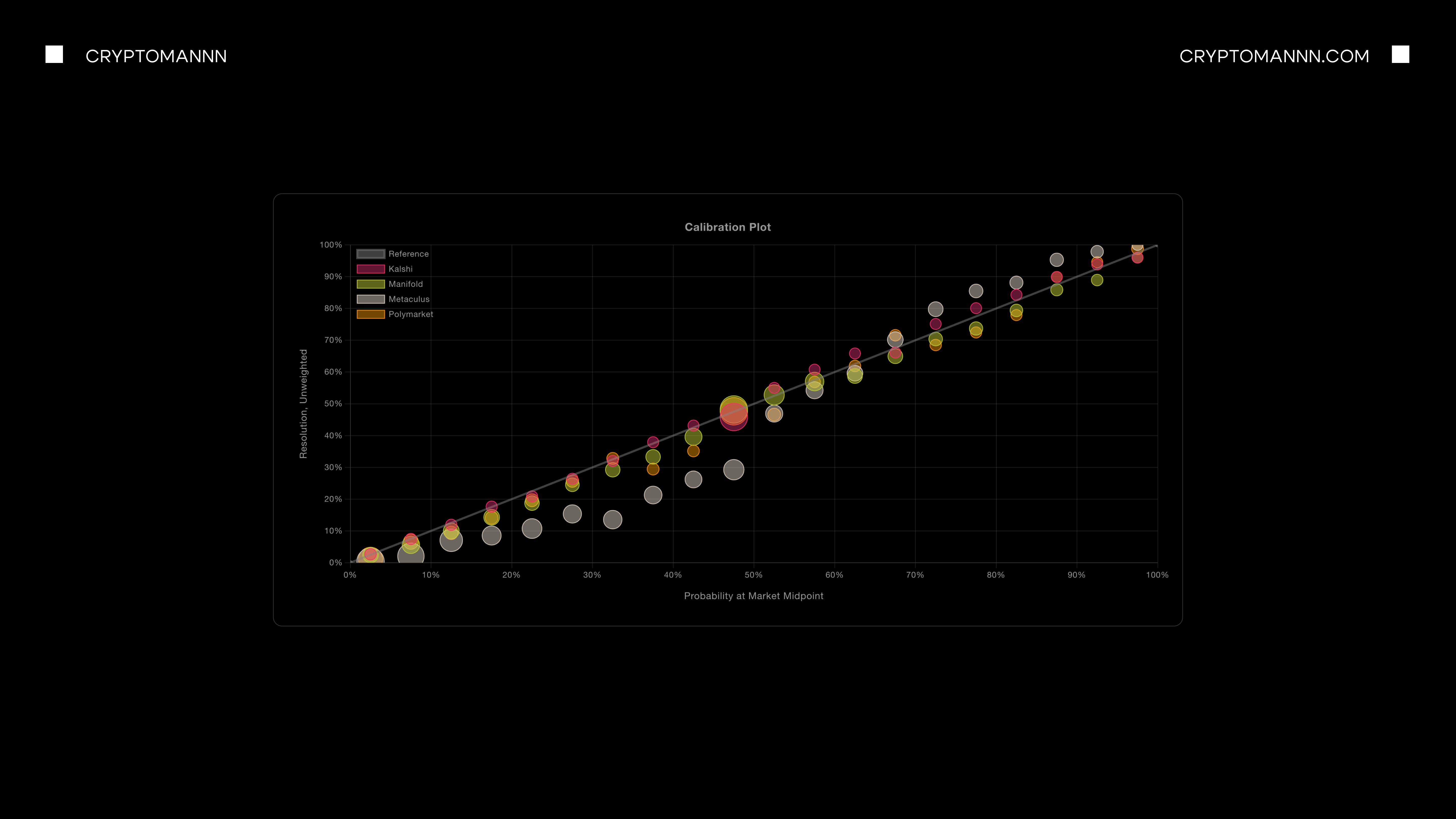Select the Calibration Plot chart title

pyautogui.click(x=727, y=227)
